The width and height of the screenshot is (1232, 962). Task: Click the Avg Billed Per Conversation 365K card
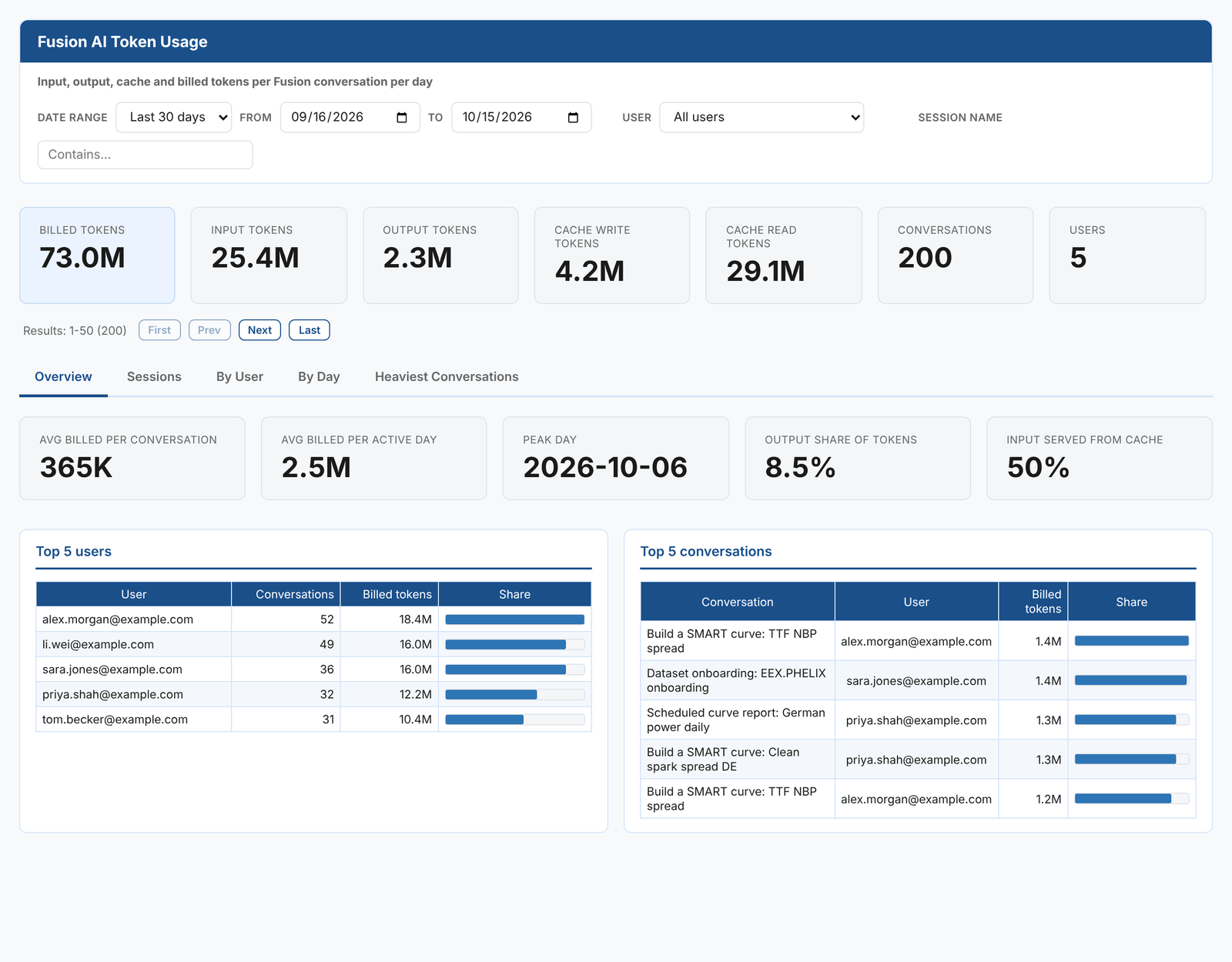pos(132,459)
